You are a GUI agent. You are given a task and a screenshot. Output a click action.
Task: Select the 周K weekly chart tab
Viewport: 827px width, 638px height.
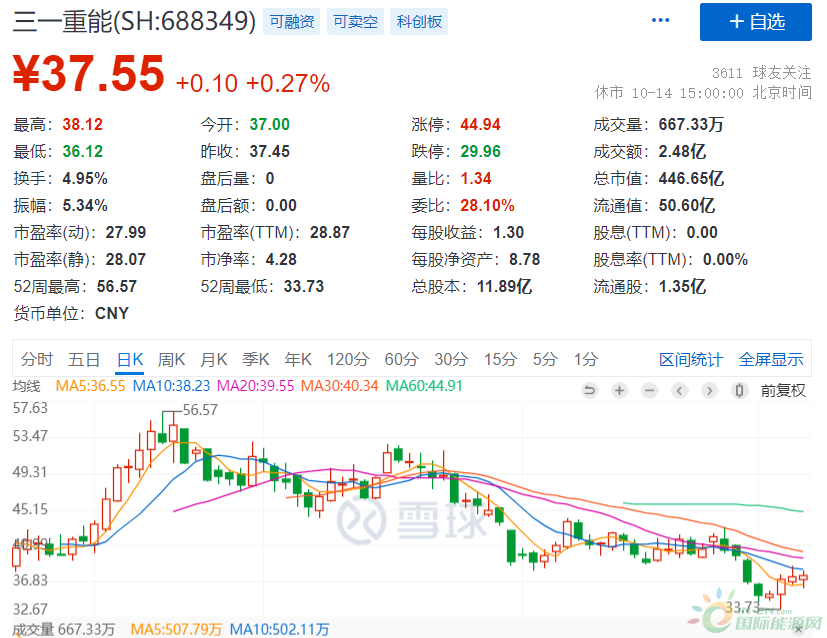[172, 359]
